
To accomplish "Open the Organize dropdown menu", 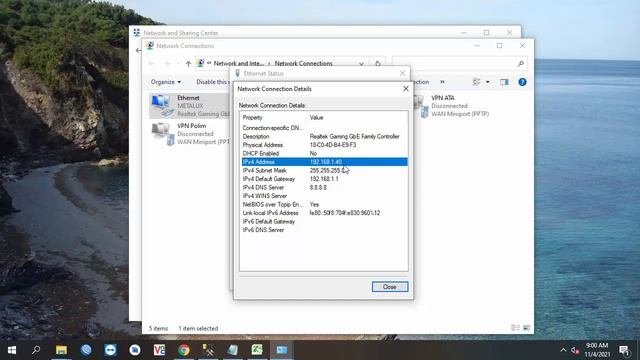I will [166, 82].
